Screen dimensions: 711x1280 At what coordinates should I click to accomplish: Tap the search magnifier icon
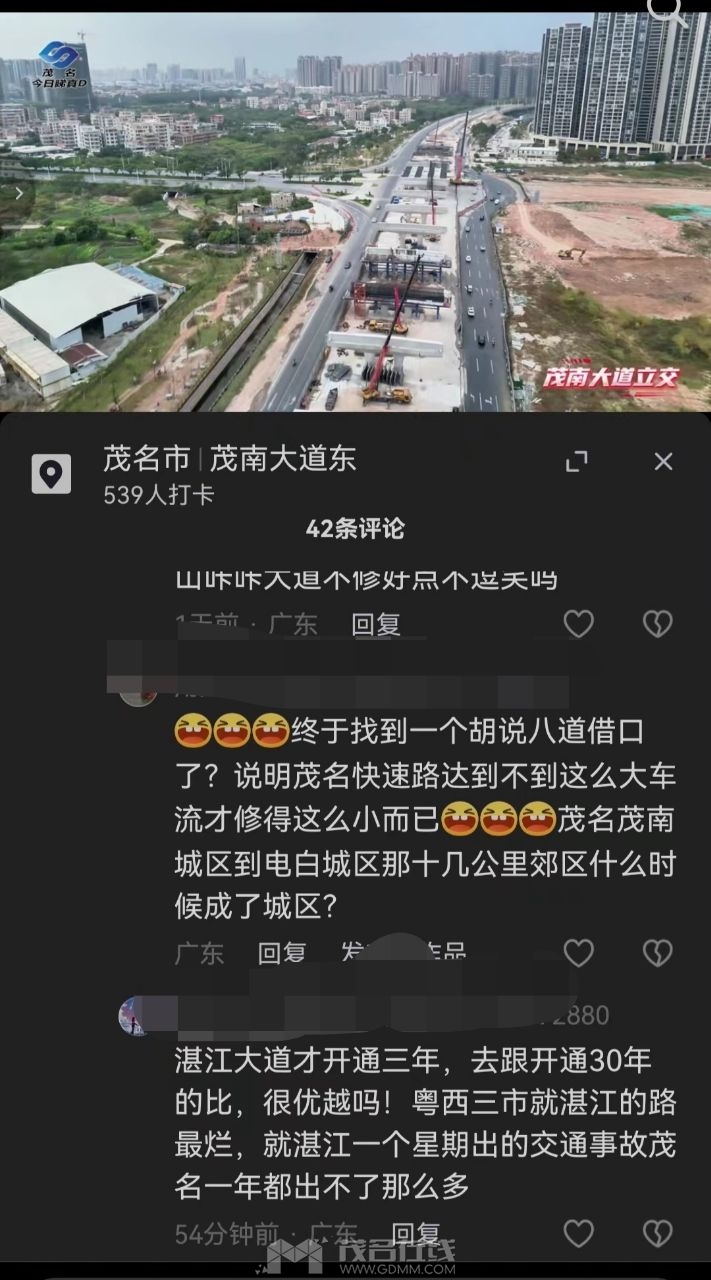pos(667,12)
